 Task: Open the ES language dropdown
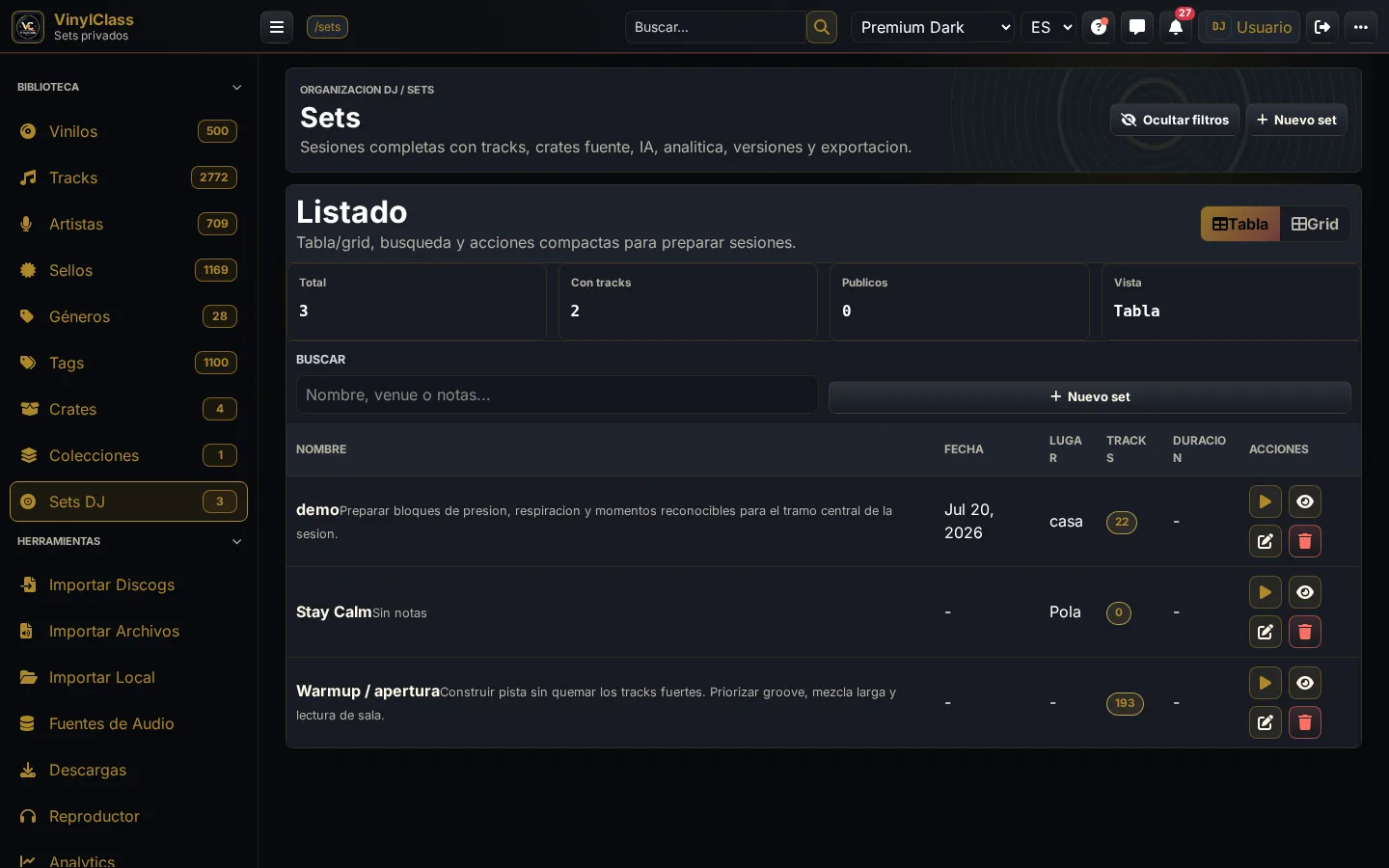(1049, 27)
